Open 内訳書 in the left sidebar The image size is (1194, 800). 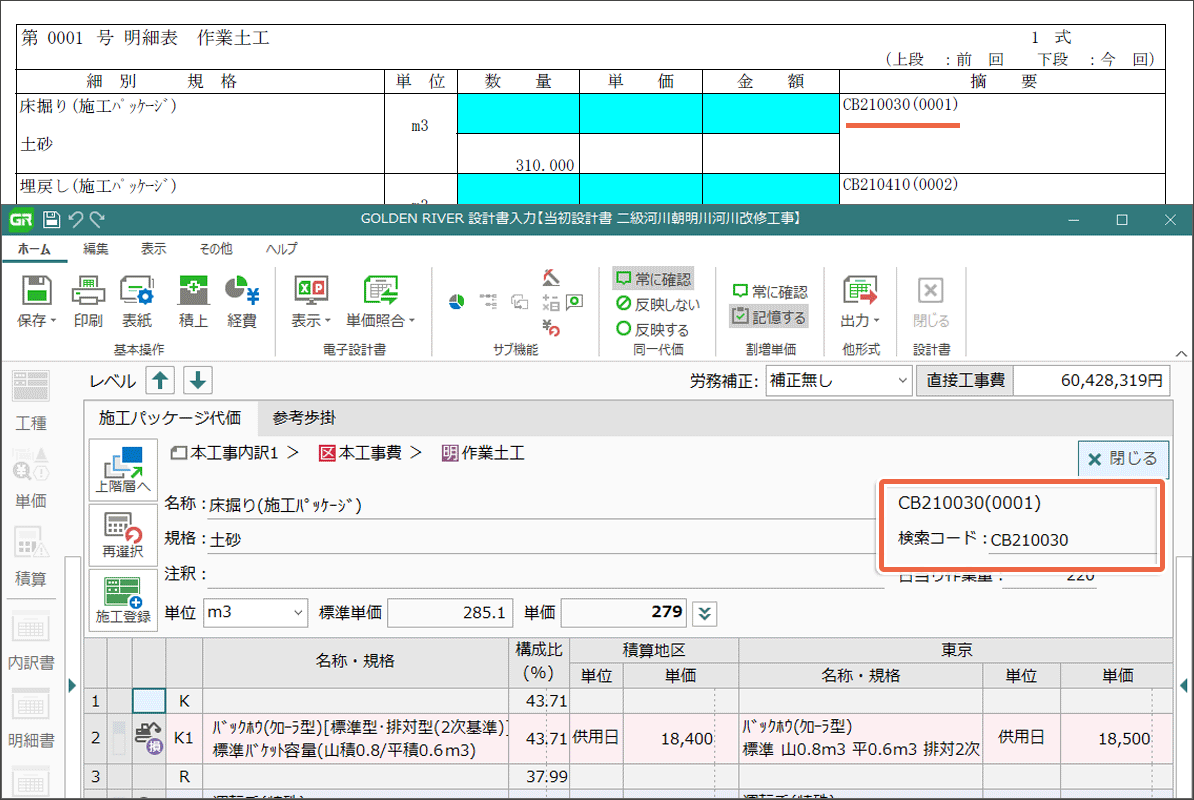coord(31,641)
